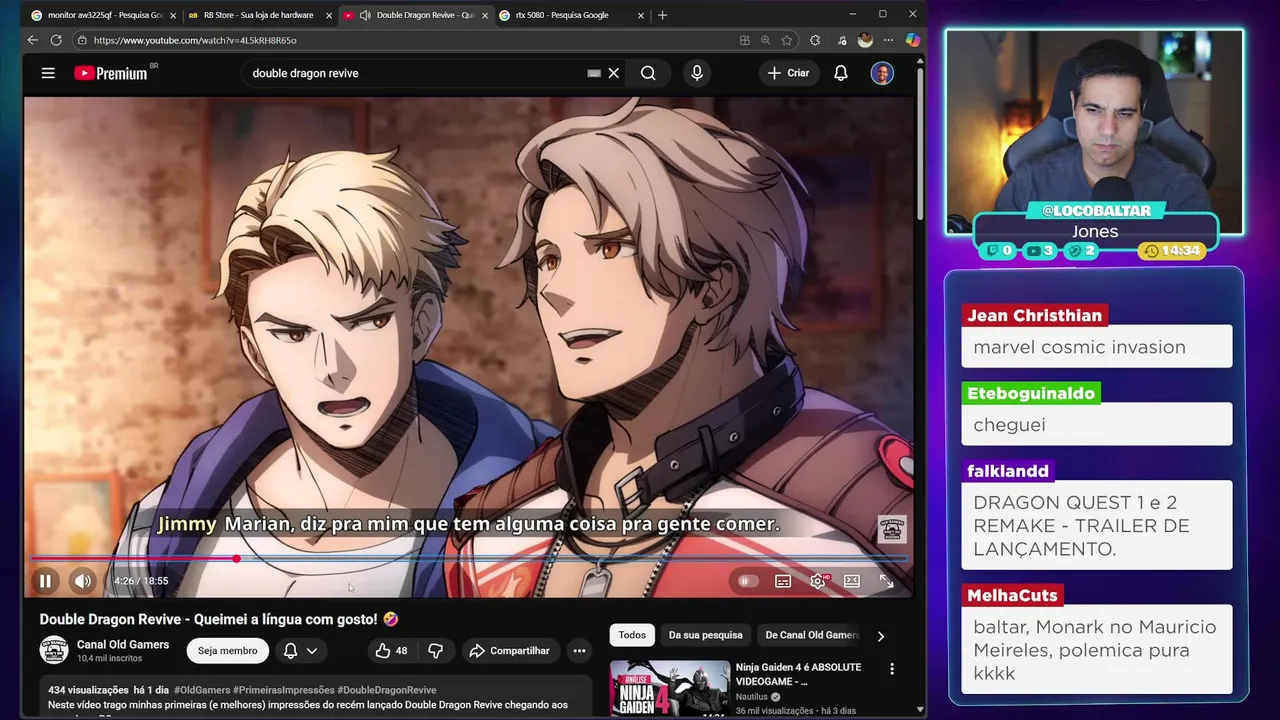This screenshot has height=720, width=1280.
Task: Open the address bar apps/split icon
Action: pyautogui.click(x=744, y=40)
